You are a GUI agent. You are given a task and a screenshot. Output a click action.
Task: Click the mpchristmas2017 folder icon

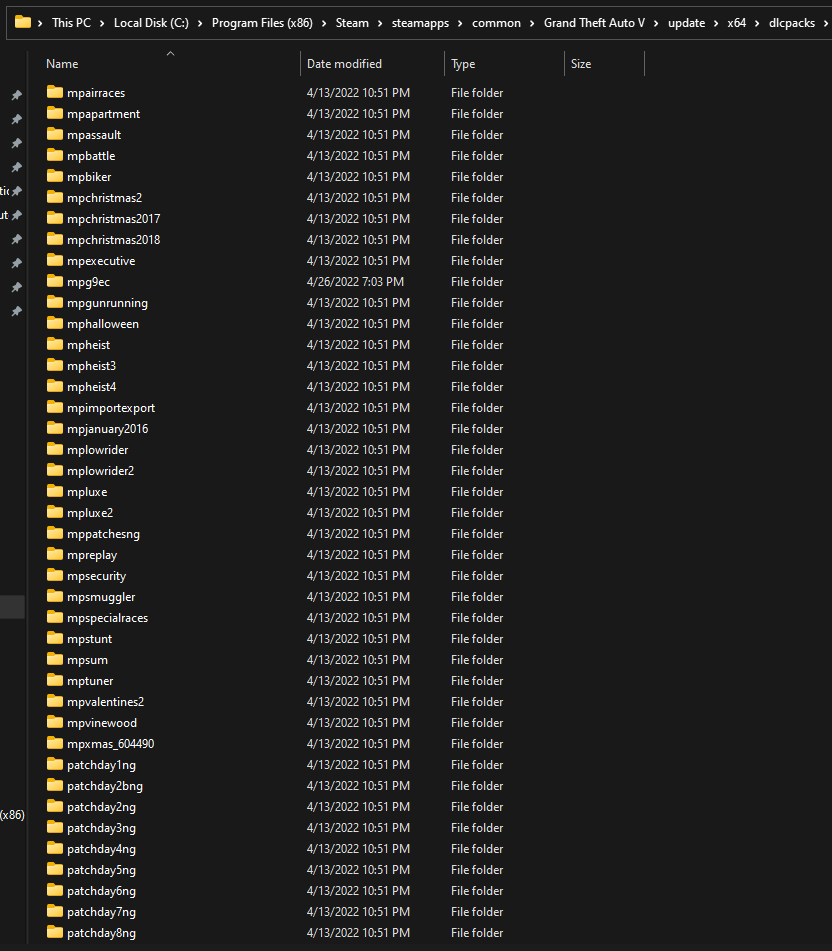(55, 218)
